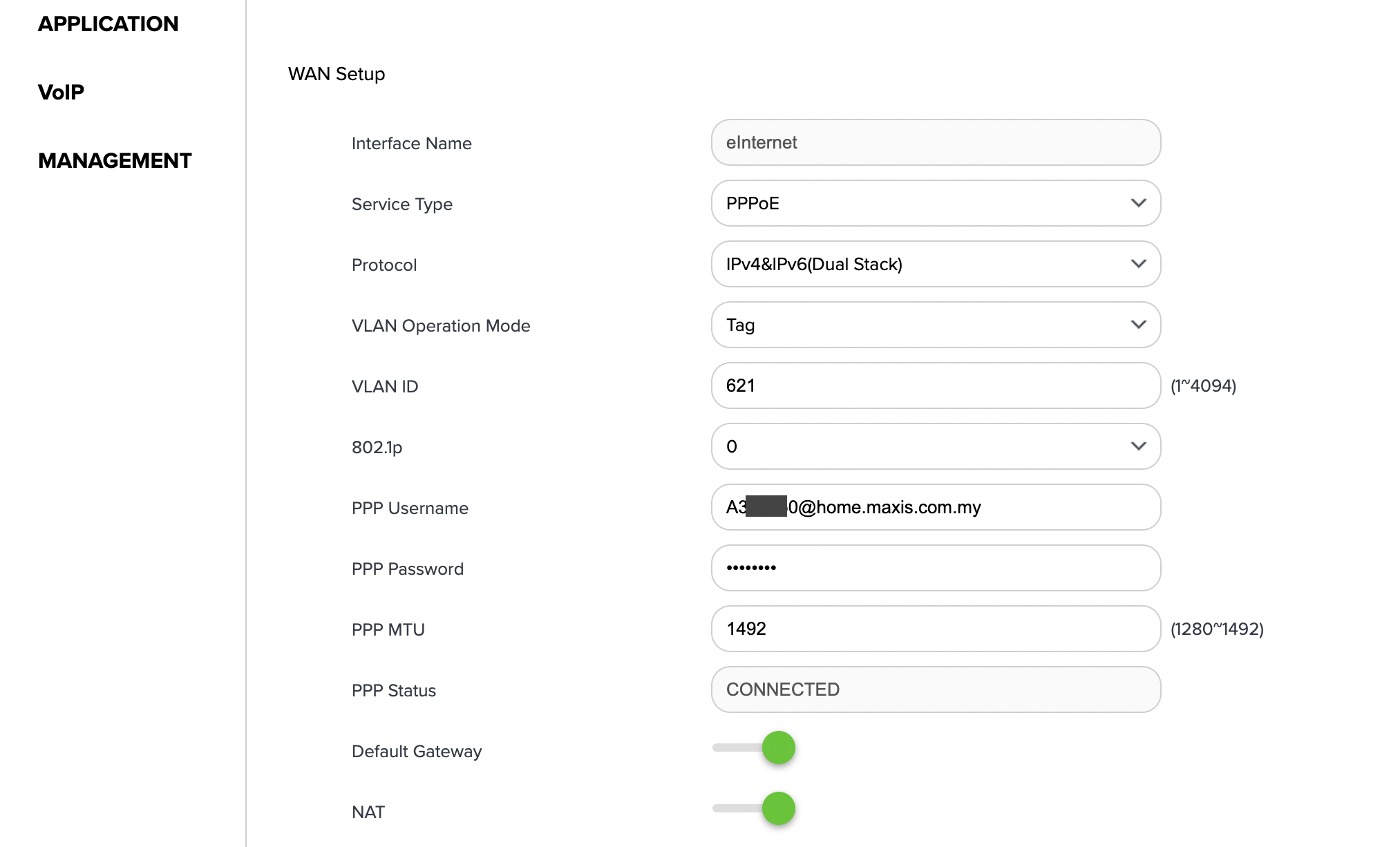Open the 802.1p priority dropdown

[x=935, y=446]
